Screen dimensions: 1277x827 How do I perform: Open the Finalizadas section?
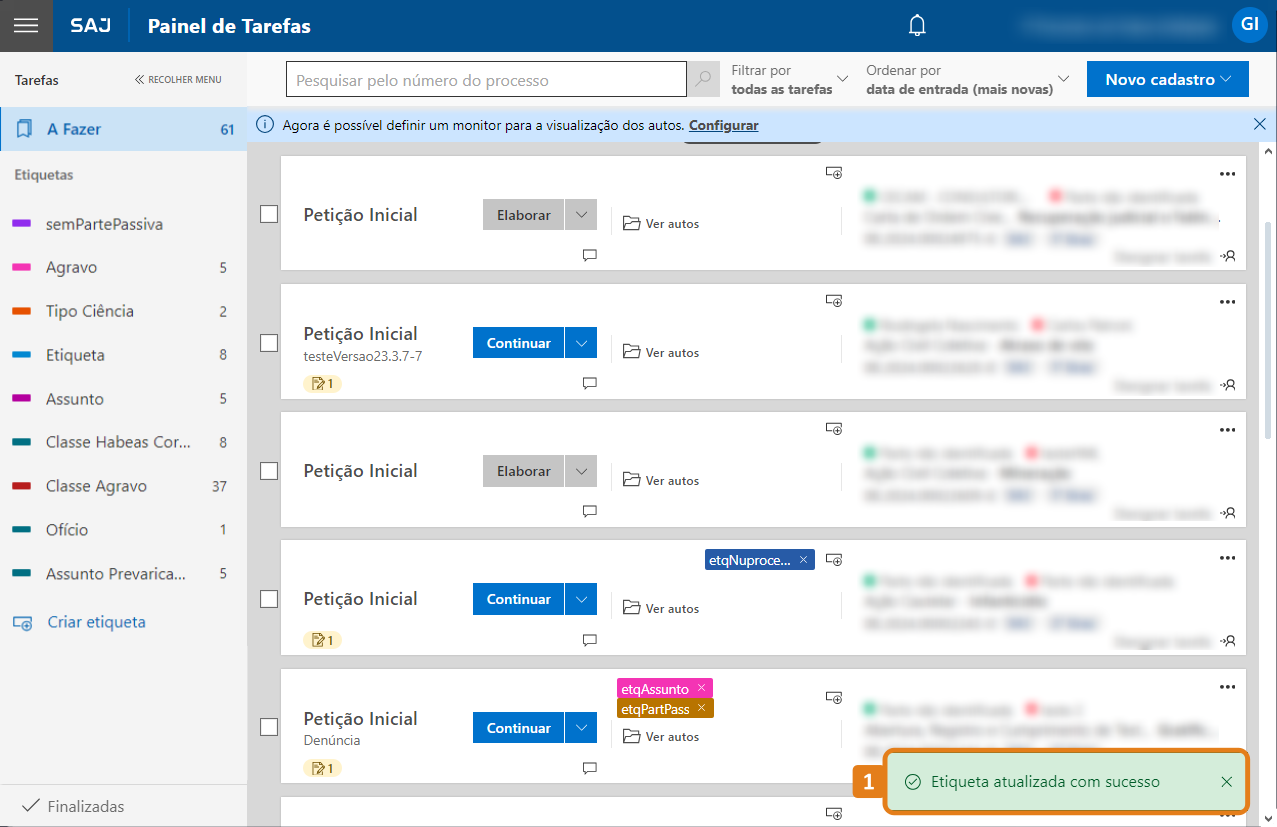[x=85, y=806]
